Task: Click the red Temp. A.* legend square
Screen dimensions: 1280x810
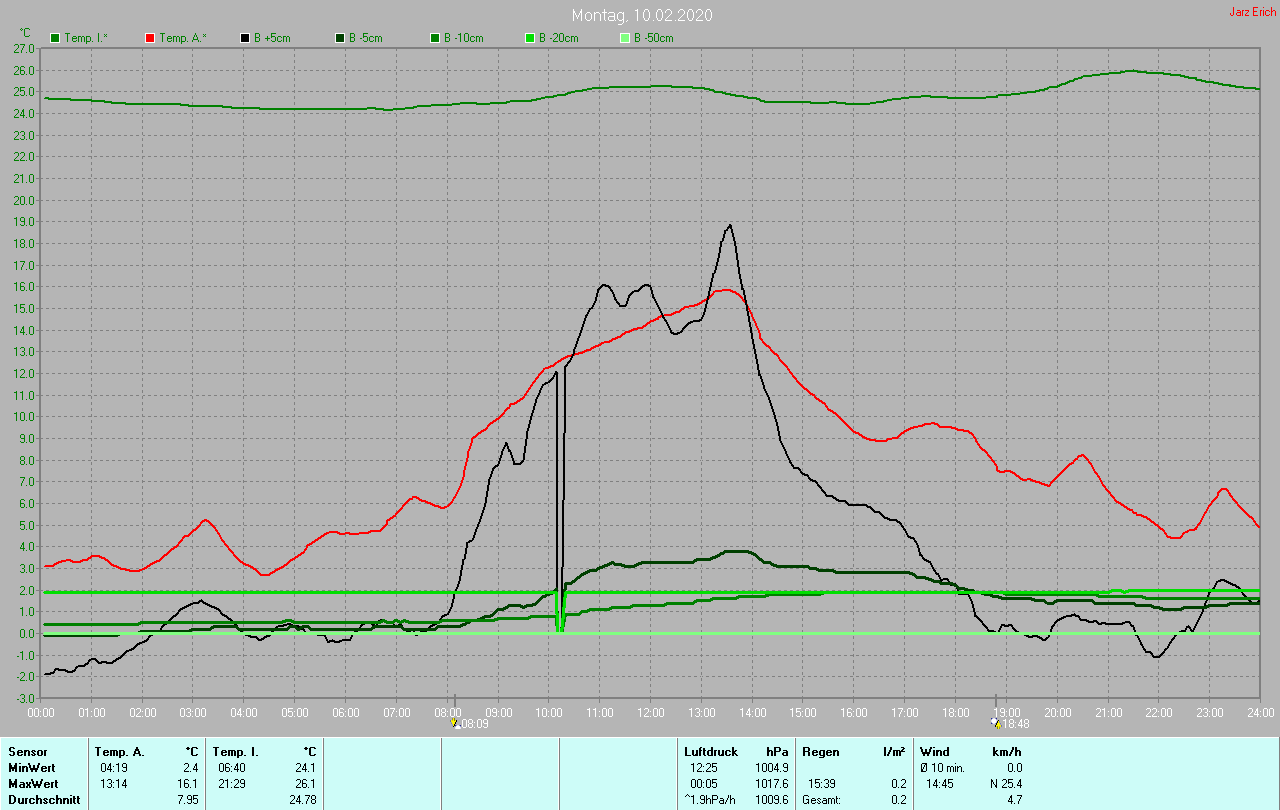Action: click(x=150, y=38)
